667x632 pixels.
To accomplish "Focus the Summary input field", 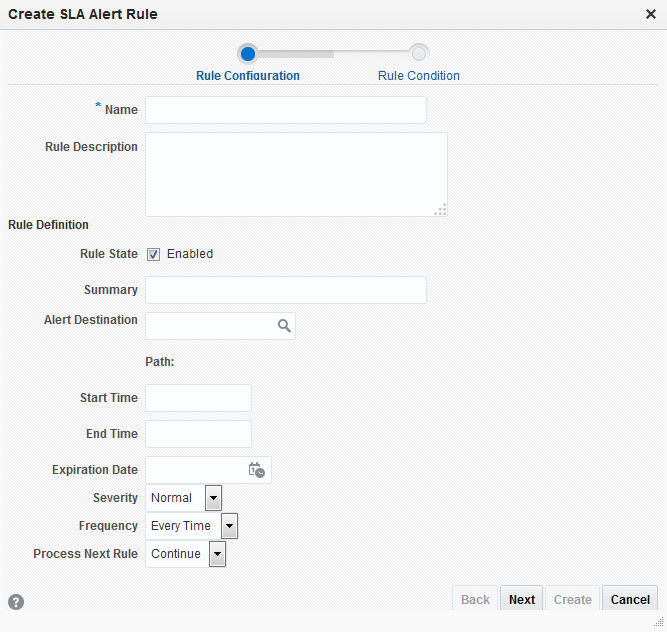I will (286, 290).
